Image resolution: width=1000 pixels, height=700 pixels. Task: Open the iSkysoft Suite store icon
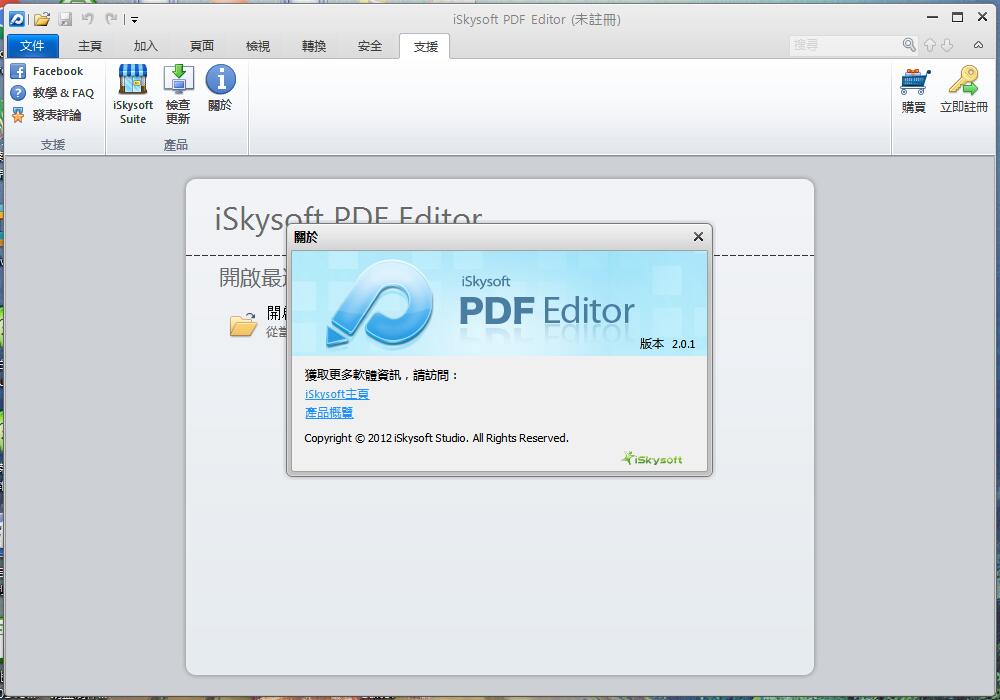[x=133, y=81]
